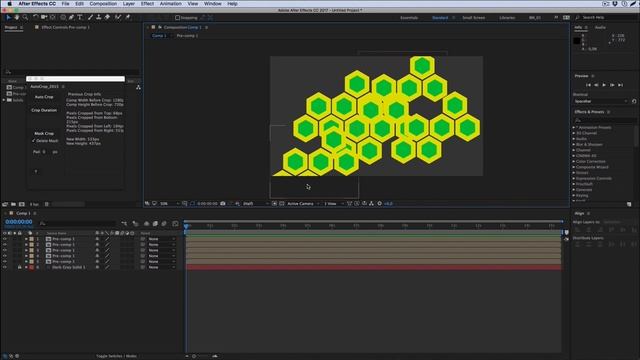Select the Roto Brush tool
Image resolution: width=640 pixels, height=360 pixels.
(x=118, y=18)
